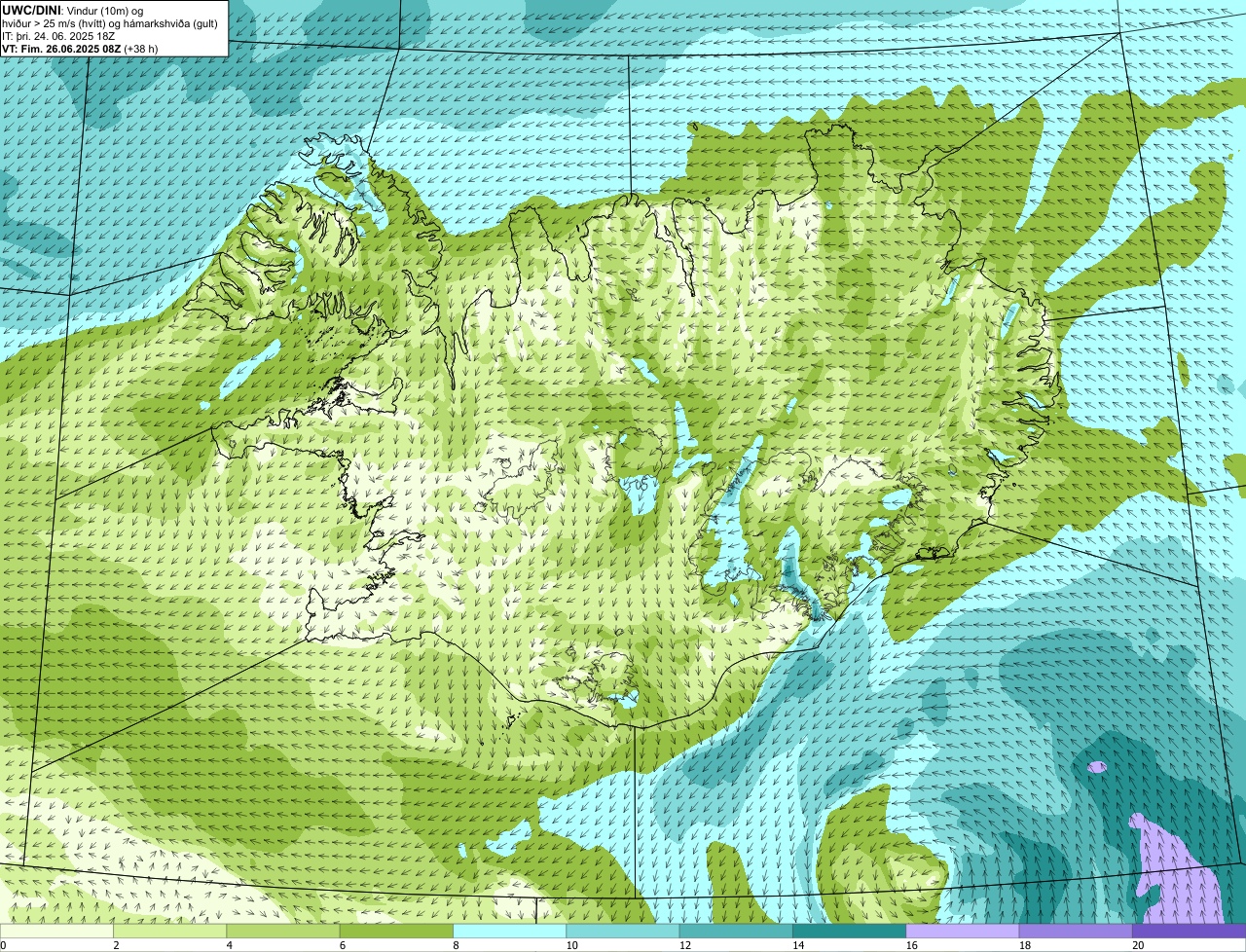Click the 6–8 m/s dark green legend swatch
Viewport: 1246px width, 952px height.
pyautogui.click(x=396, y=932)
